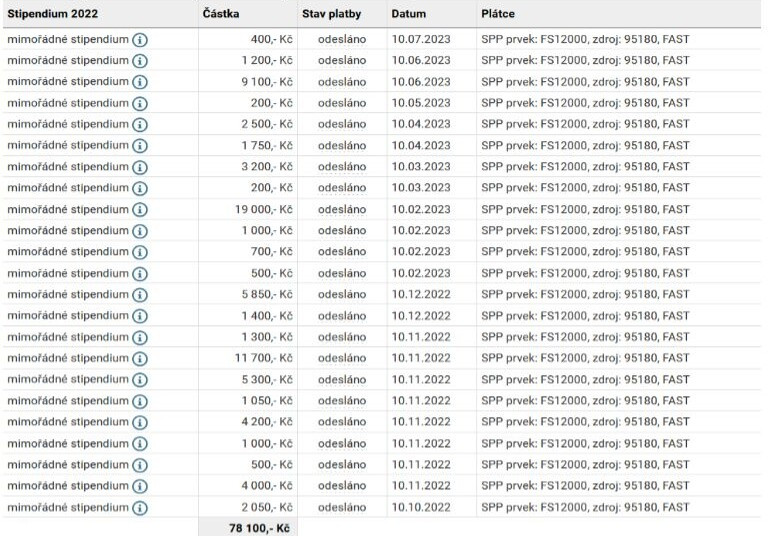Select the amount 9 100,- Kč
Screen dimensions: 769x536
coord(267,82)
